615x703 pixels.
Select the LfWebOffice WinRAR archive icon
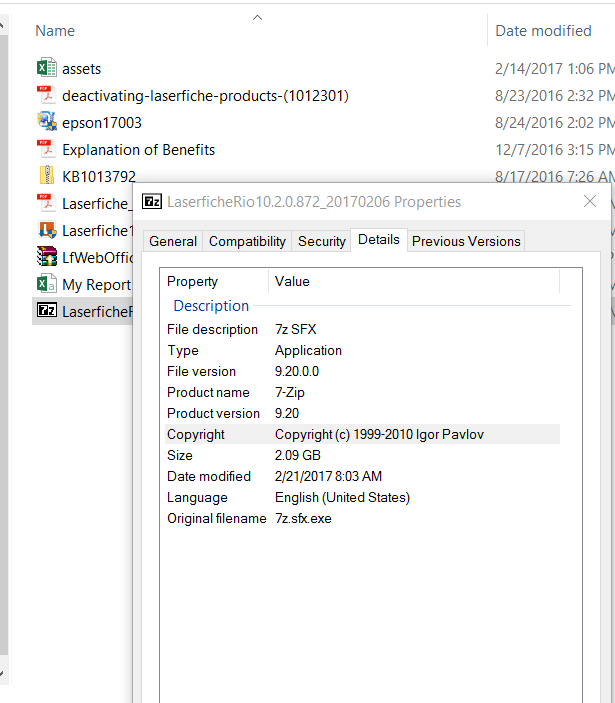[x=46, y=257]
